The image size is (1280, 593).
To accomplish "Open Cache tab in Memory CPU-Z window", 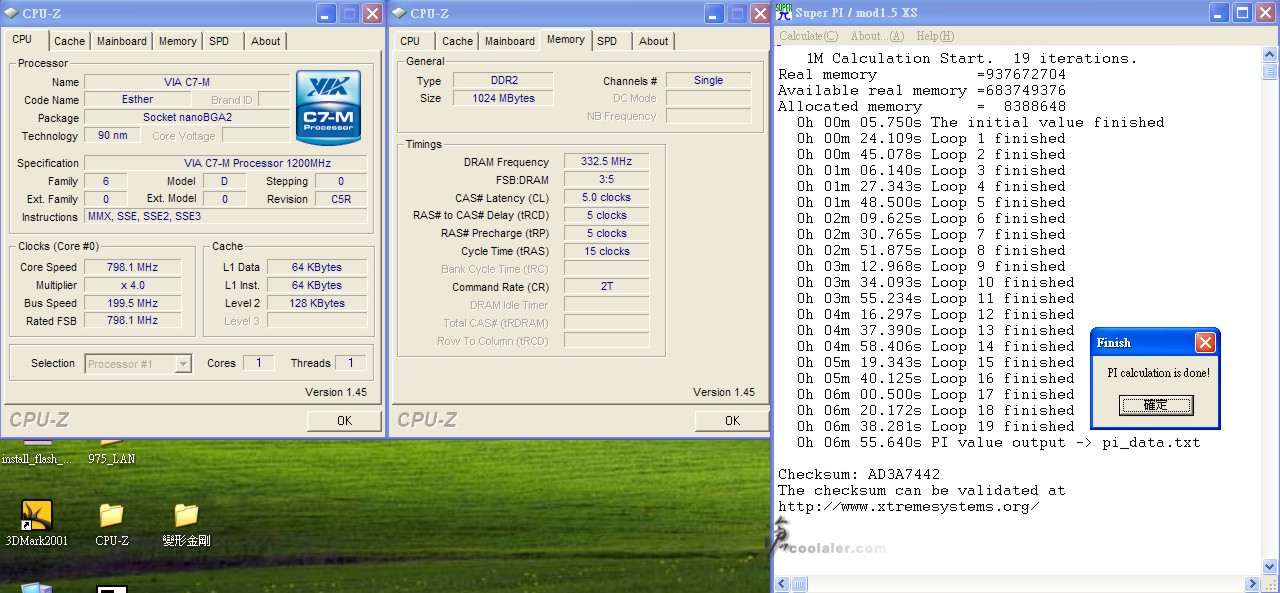I will (x=457, y=41).
